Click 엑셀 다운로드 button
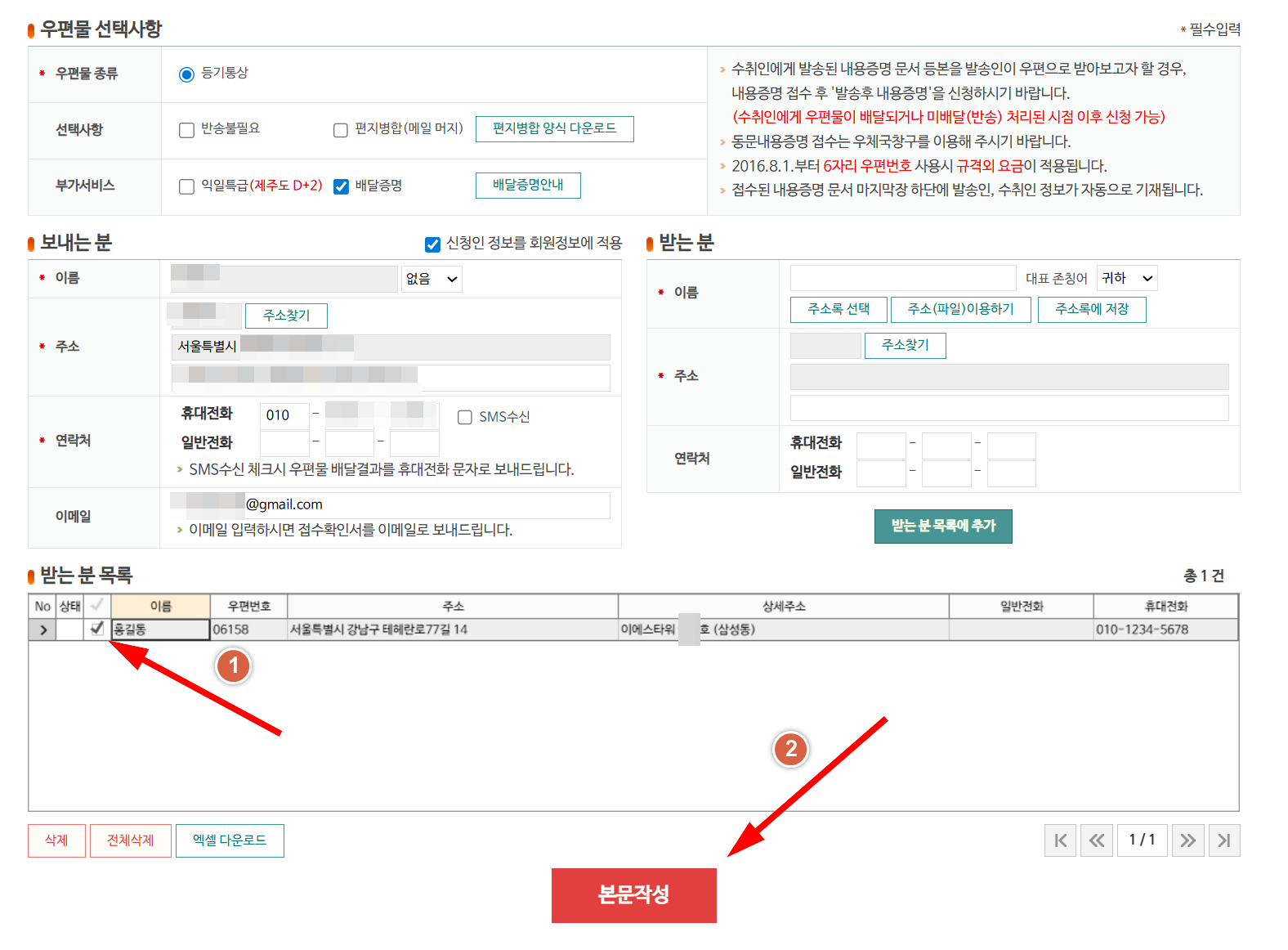This screenshot has width=1288, height=950. [230, 840]
